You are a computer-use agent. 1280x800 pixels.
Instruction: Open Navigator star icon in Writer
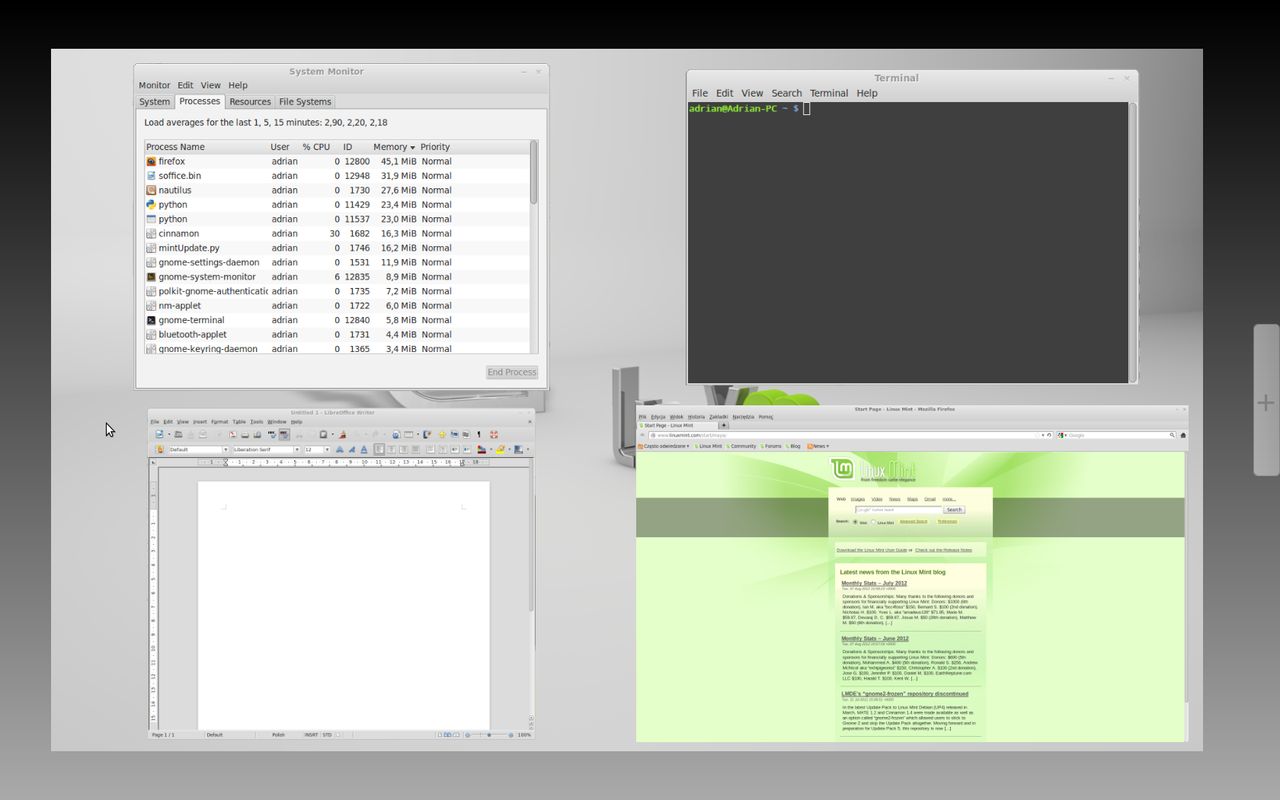(442, 434)
